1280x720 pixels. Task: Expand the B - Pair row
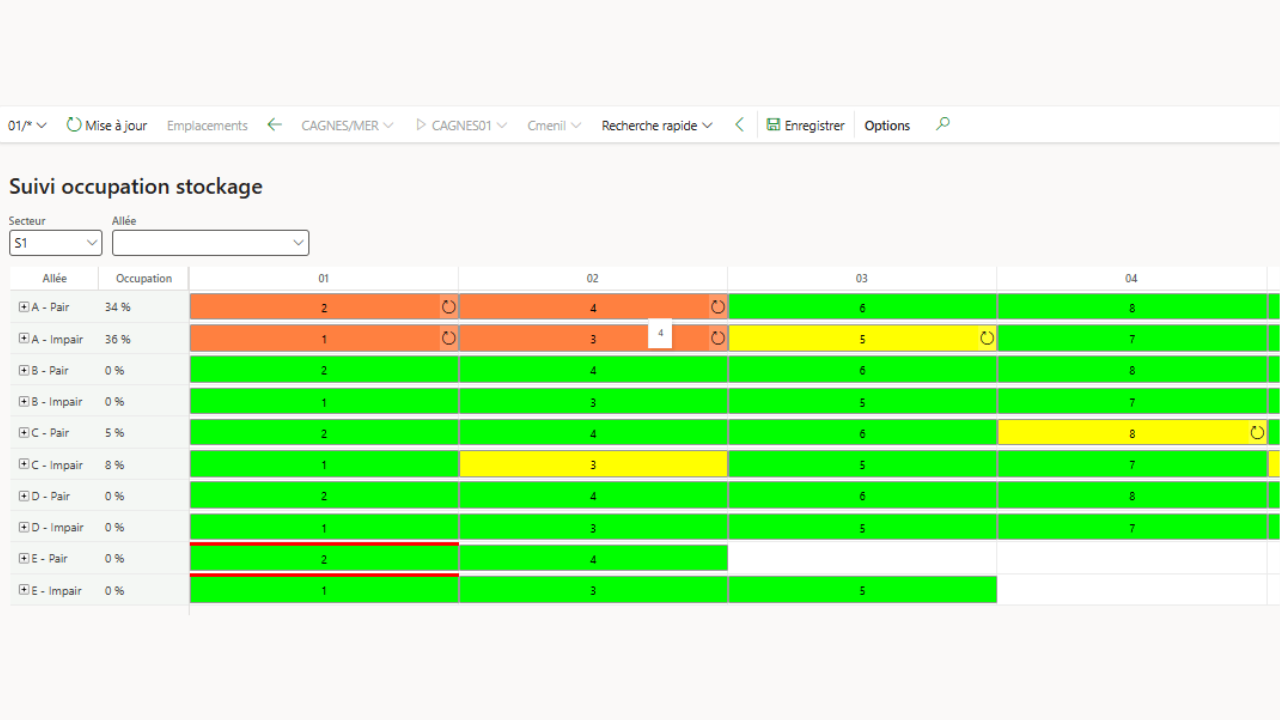[24, 370]
